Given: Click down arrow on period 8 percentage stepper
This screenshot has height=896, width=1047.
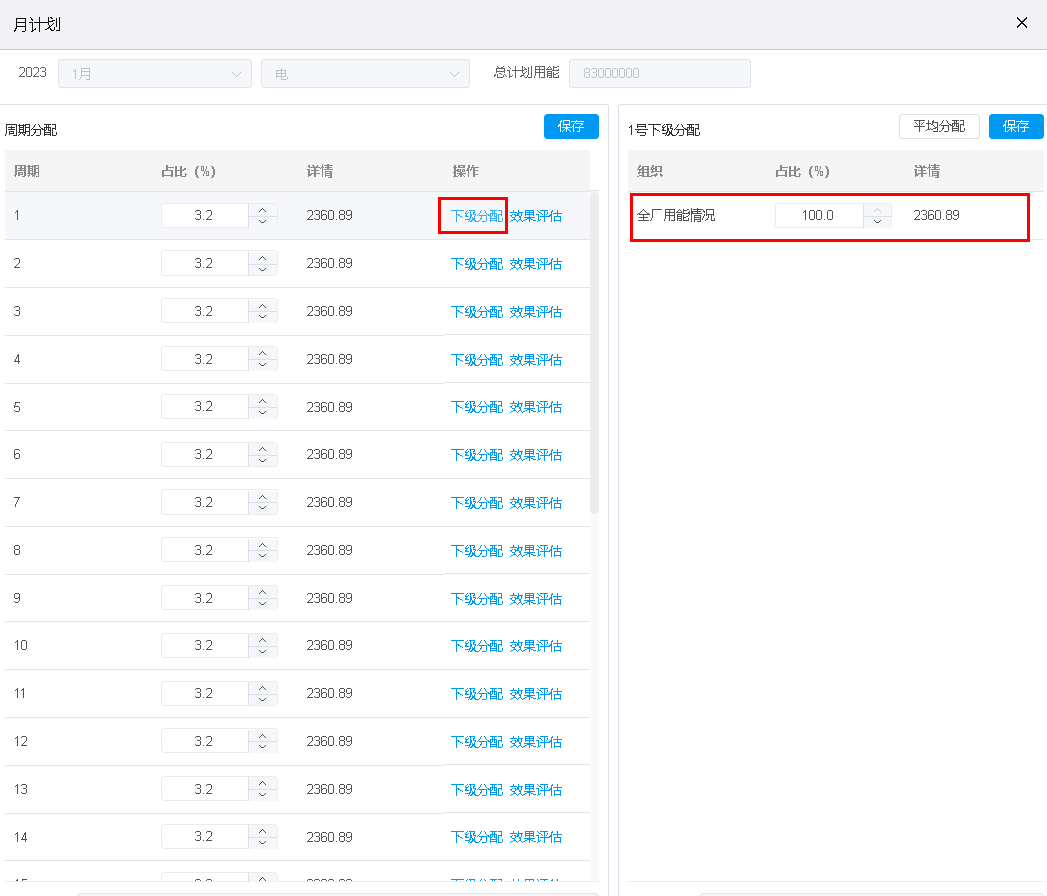Looking at the screenshot, I should pos(262,556).
